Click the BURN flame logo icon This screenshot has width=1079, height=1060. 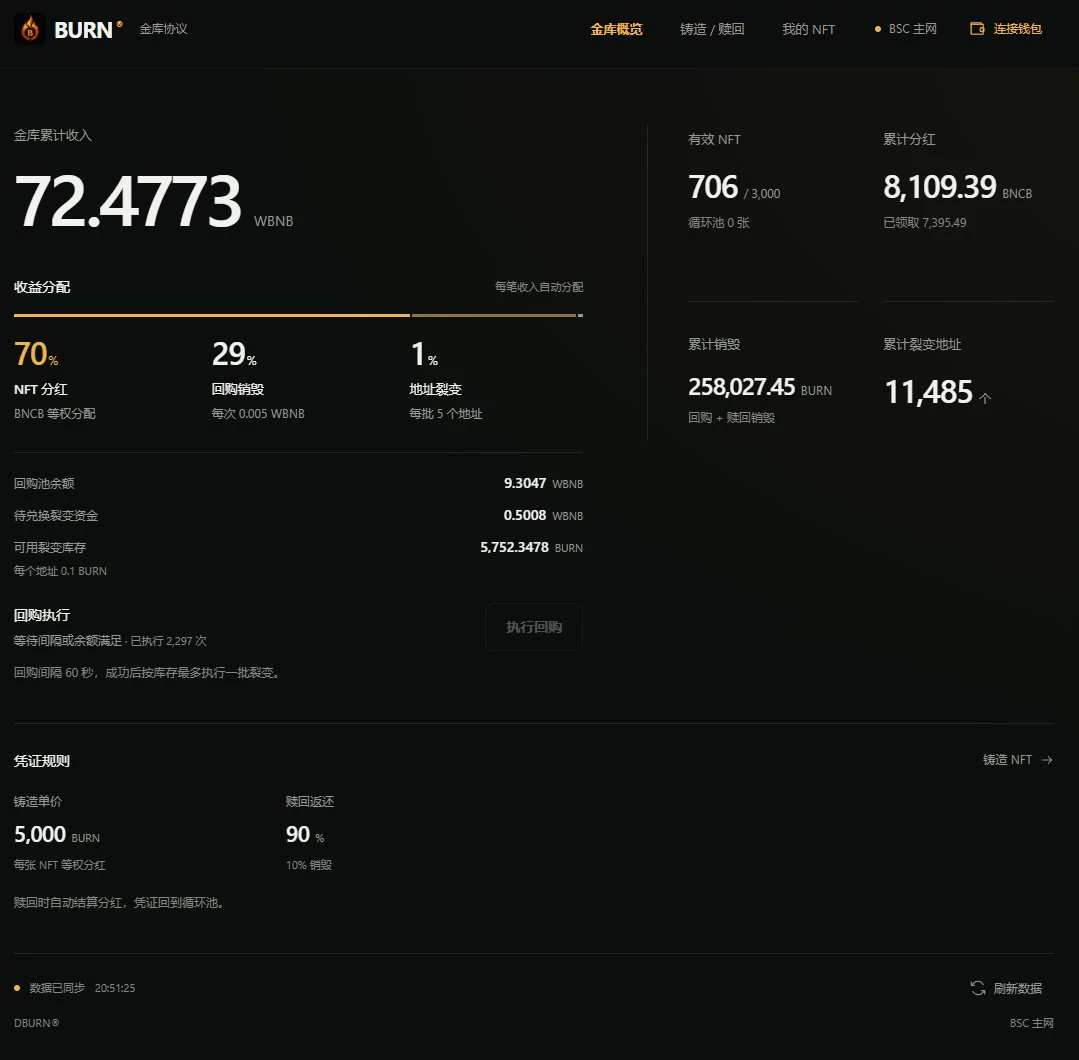point(30,29)
